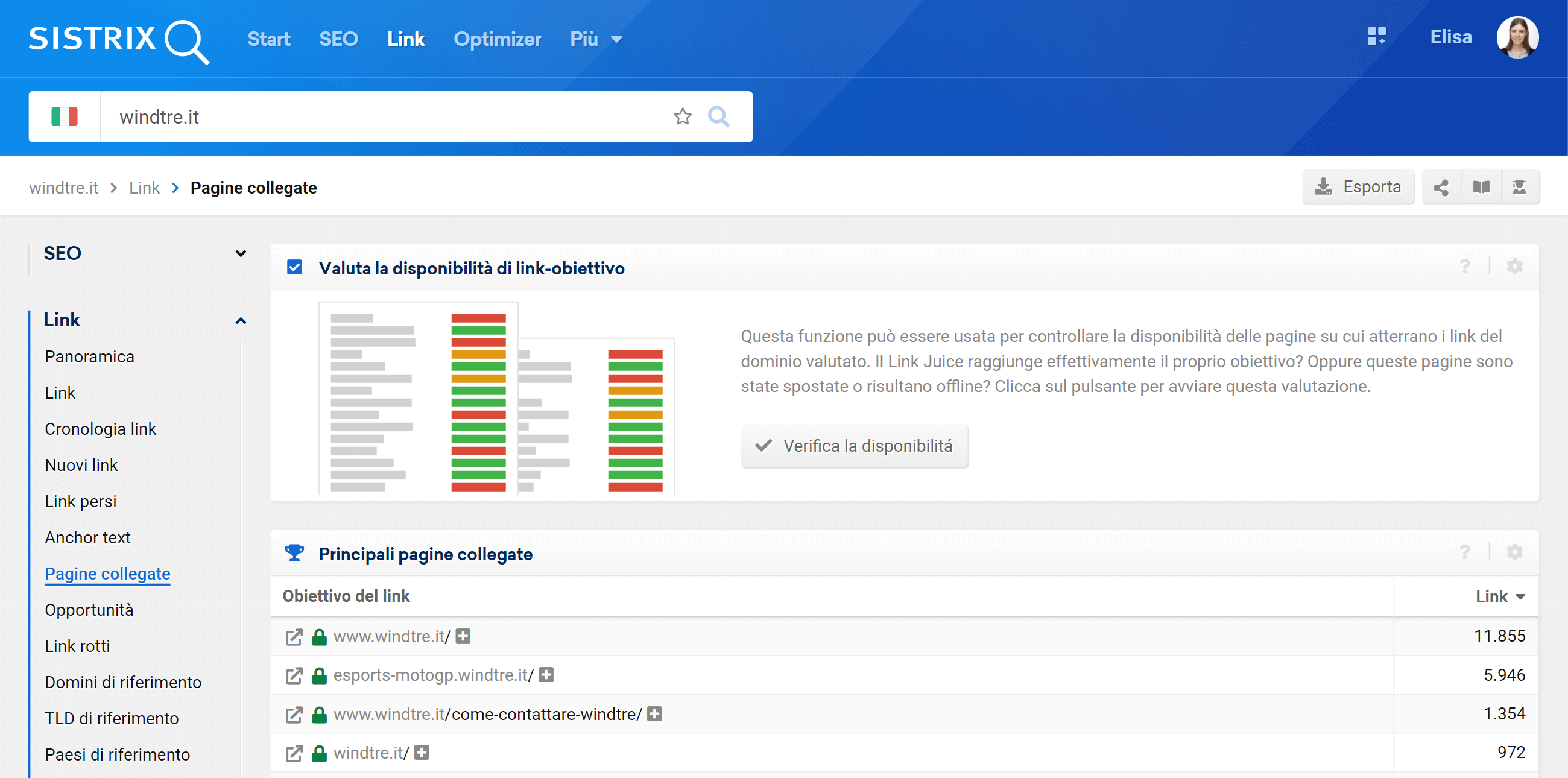Viewport: 1568px width, 778px height.
Task: Open the Più dropdown menu
Action: 595,39
